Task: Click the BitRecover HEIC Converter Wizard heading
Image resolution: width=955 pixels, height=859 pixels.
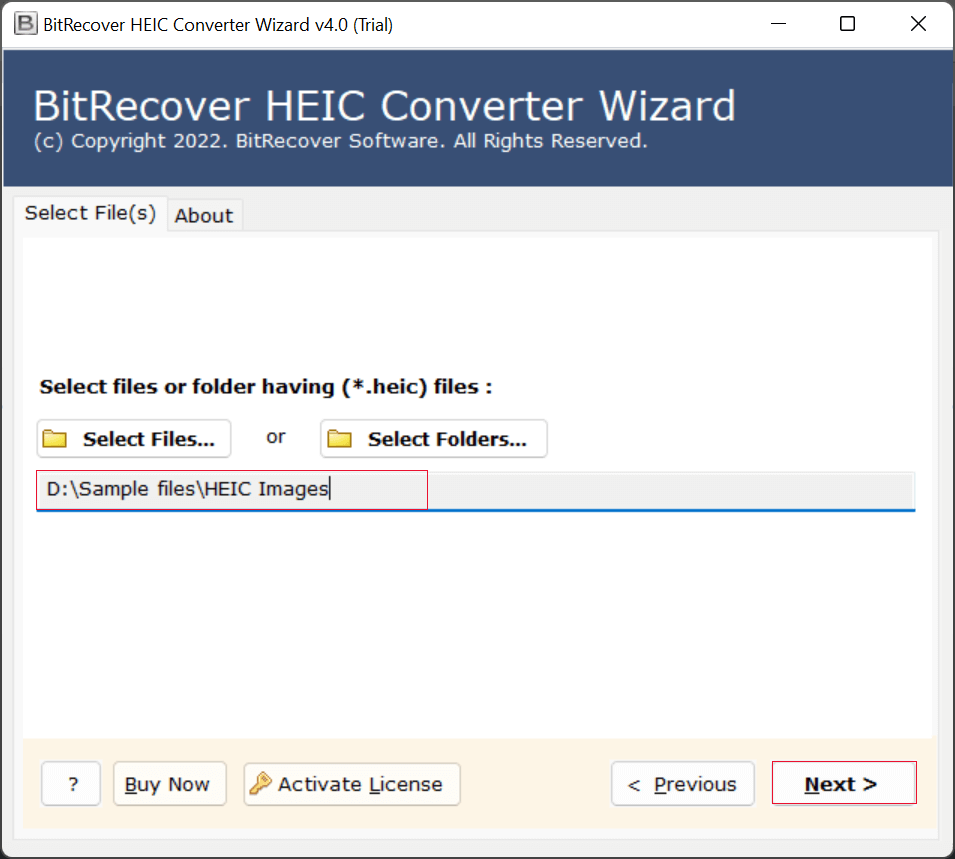Action: (x=384, y=106)
